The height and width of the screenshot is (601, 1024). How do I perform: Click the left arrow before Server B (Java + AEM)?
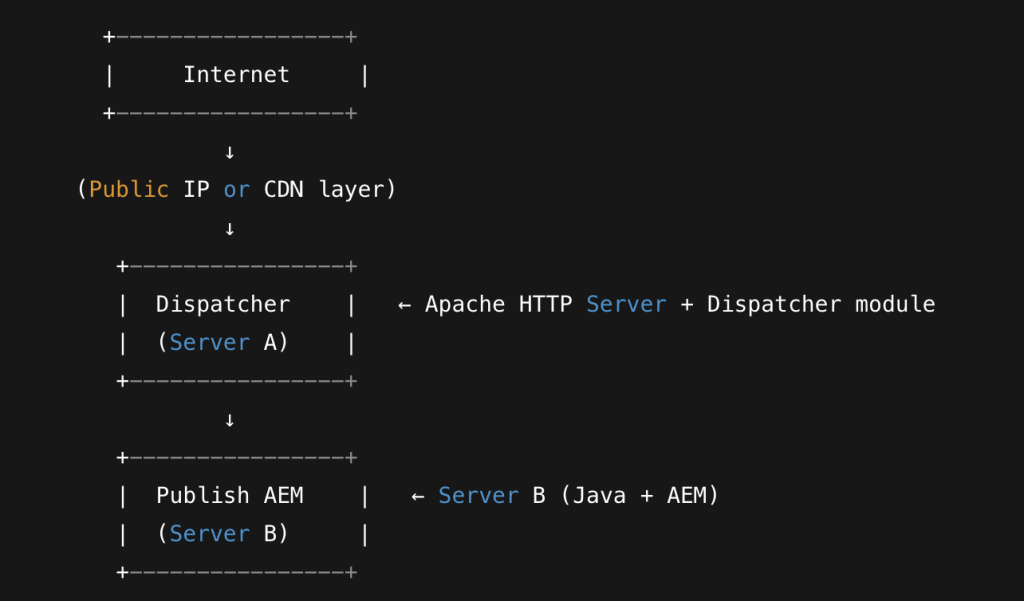point(418,495)
